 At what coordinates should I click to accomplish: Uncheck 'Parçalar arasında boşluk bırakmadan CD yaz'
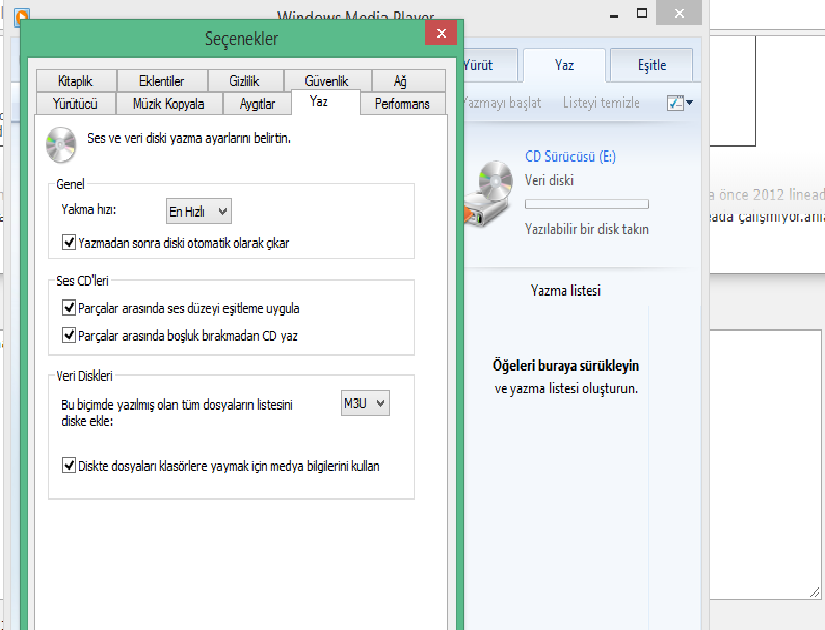pos(69,336)
